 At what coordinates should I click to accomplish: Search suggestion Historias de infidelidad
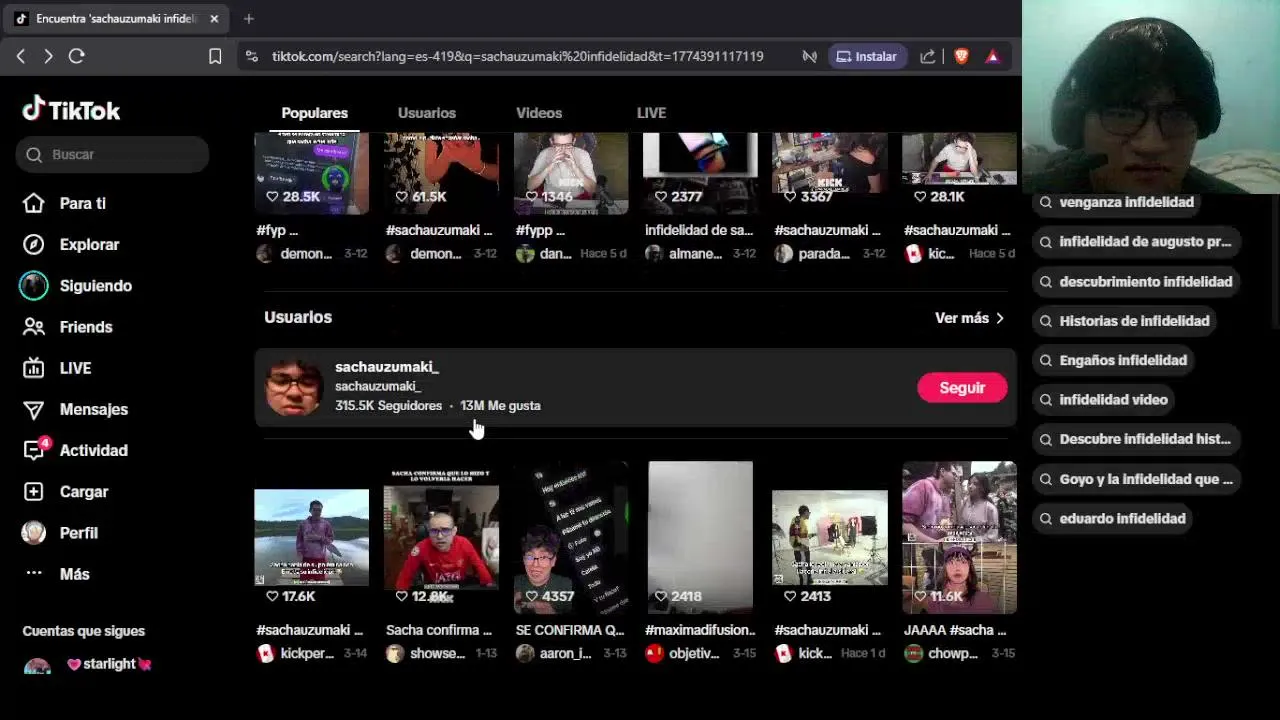pos(1126,321)
